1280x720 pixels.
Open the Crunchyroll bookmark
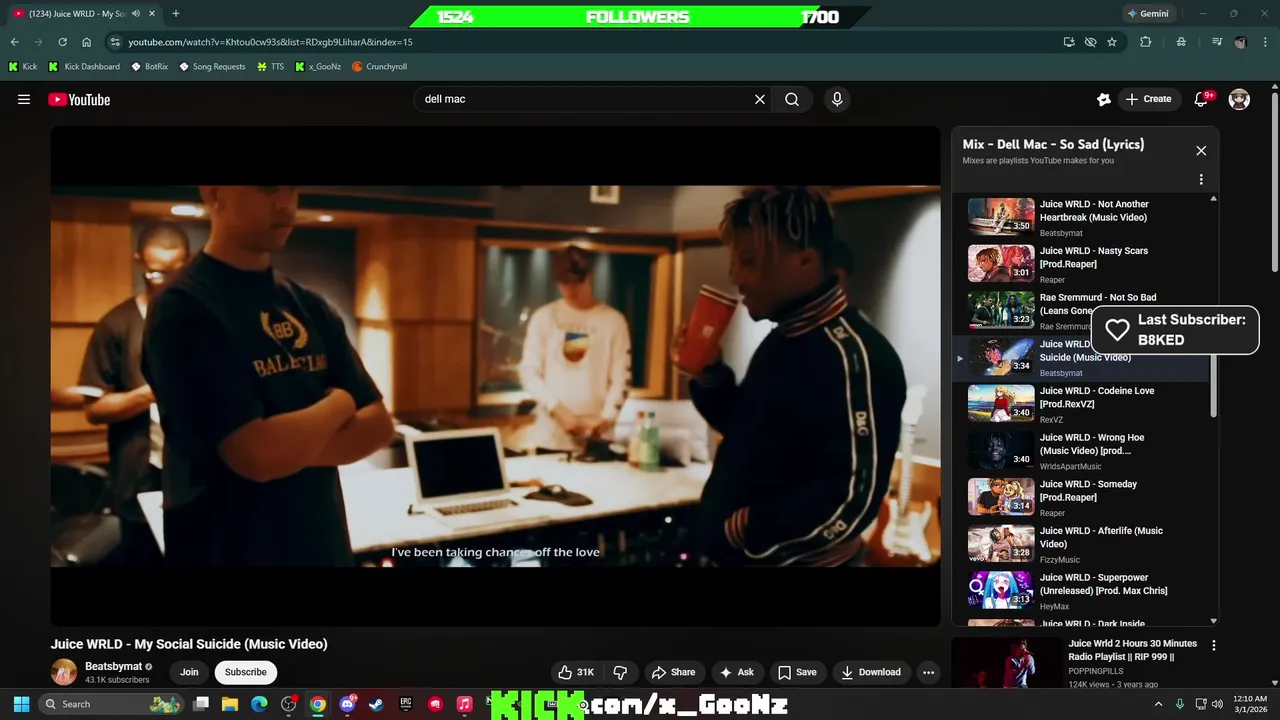coord(380,67)
